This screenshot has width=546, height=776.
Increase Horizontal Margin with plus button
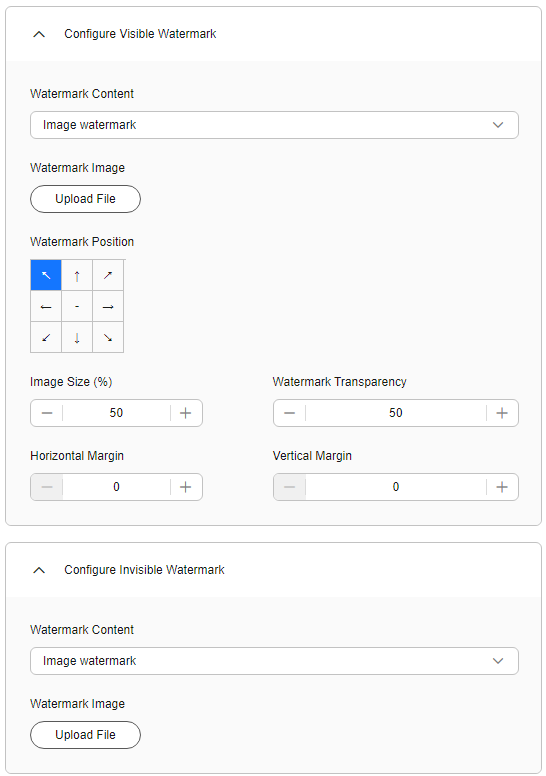[186, 487]
